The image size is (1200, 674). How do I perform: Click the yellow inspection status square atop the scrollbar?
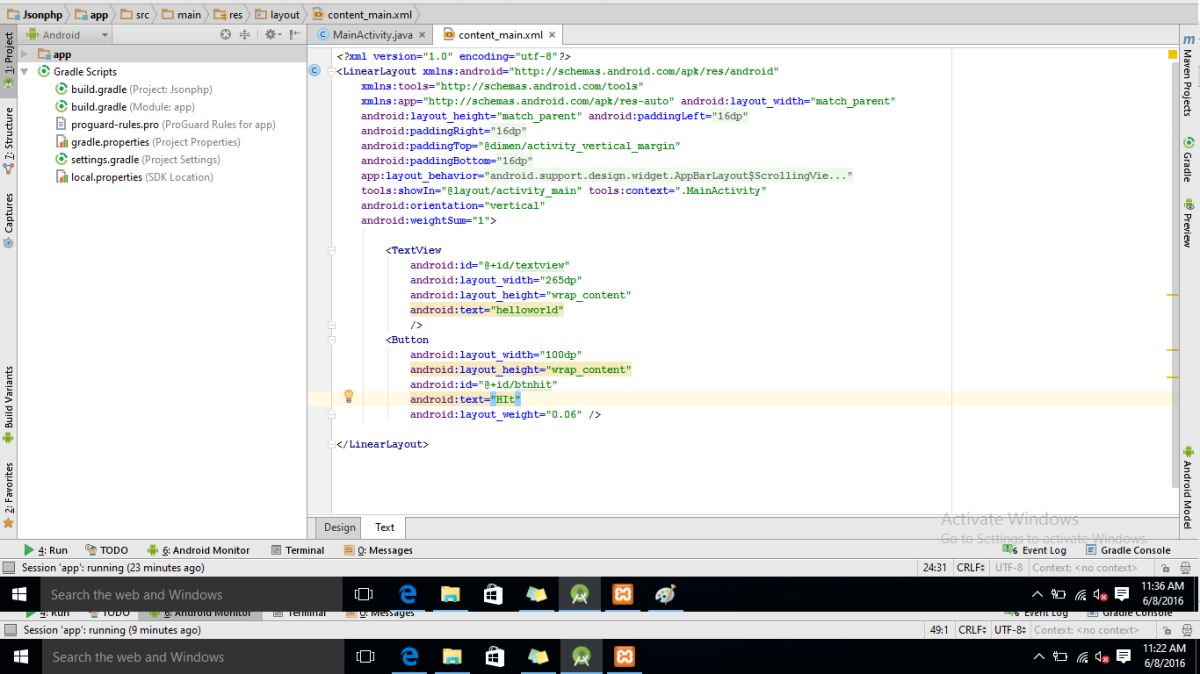click(1173, 54)
